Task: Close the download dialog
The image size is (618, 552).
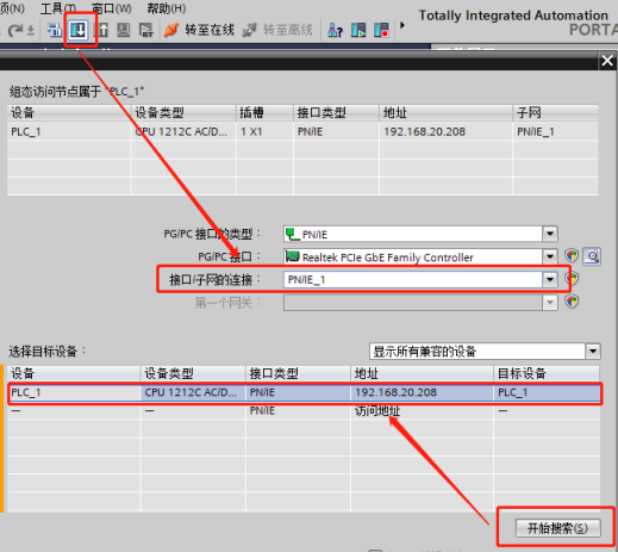Action: point(607,61)
